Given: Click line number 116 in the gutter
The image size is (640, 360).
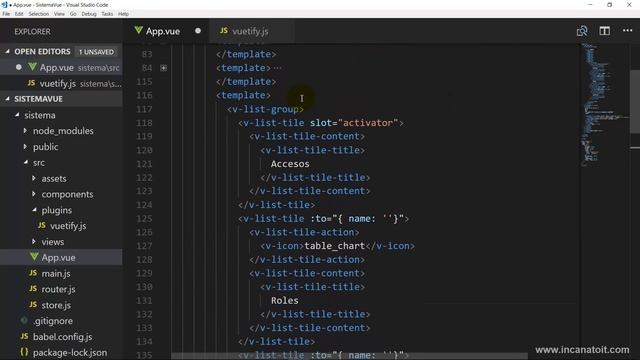Looking at the screenshot, I should [x=144, y=95].
